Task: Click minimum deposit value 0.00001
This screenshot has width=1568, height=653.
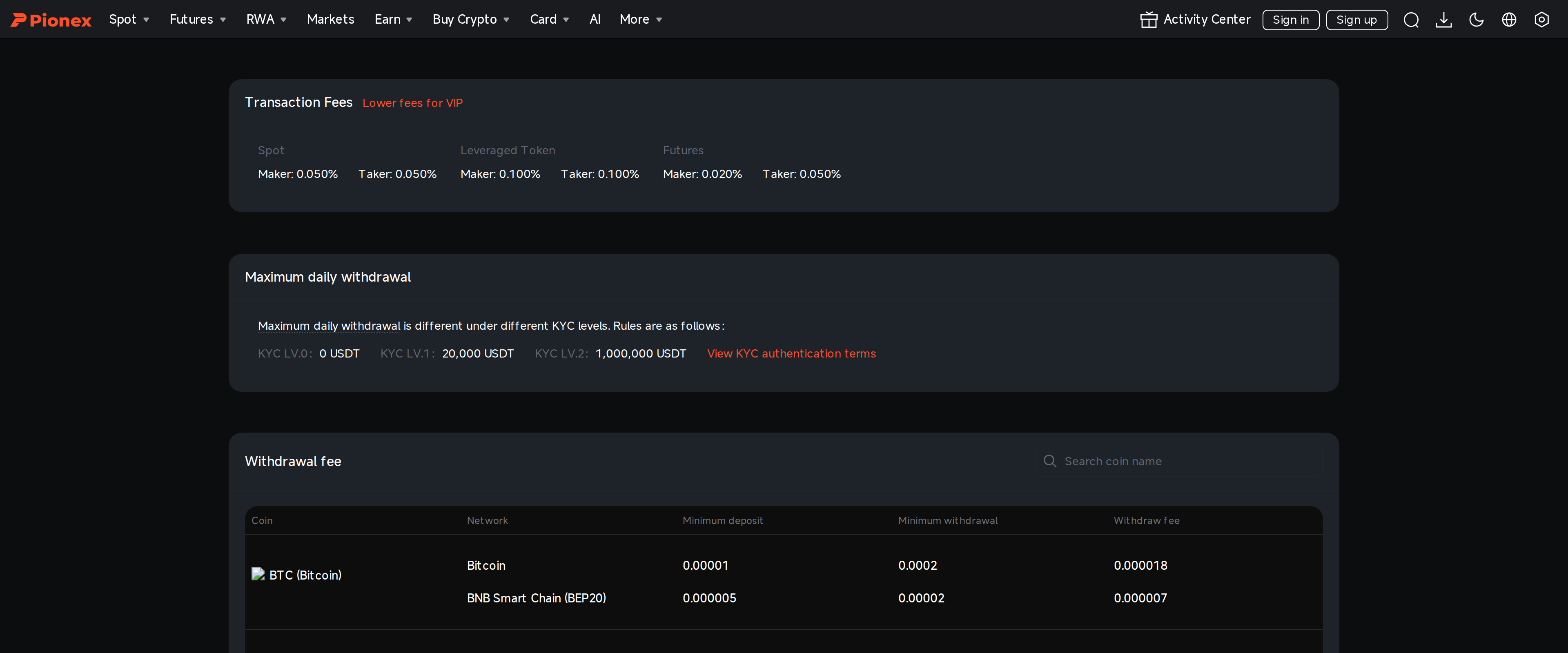Action: coord(705,565)
